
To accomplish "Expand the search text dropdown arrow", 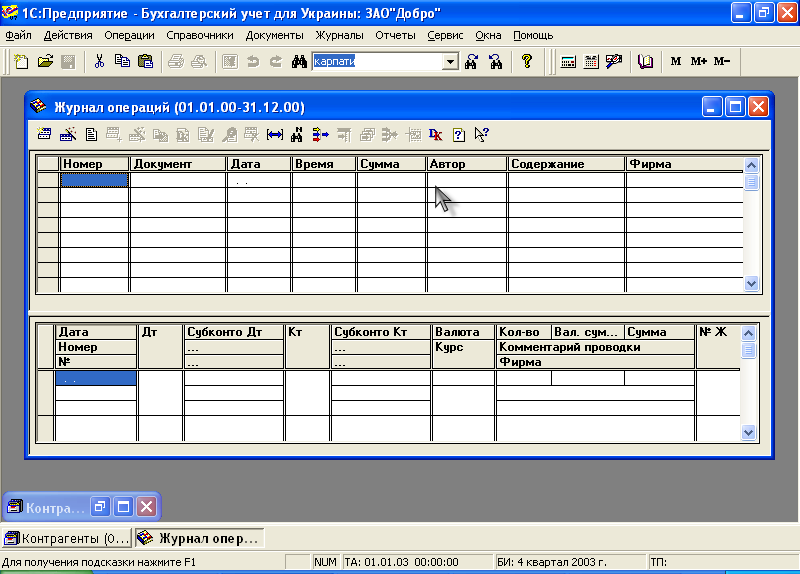I will pos(450,62).
